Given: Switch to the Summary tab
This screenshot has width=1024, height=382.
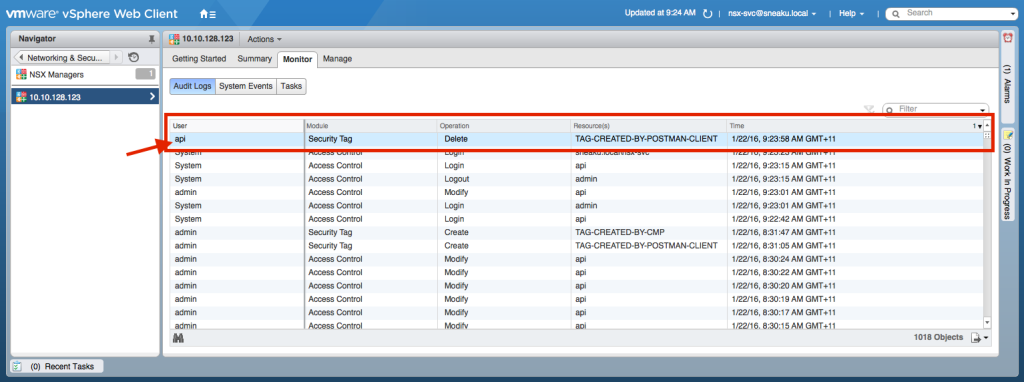Looking at the screenshot, I should click(x=254, y=59).
